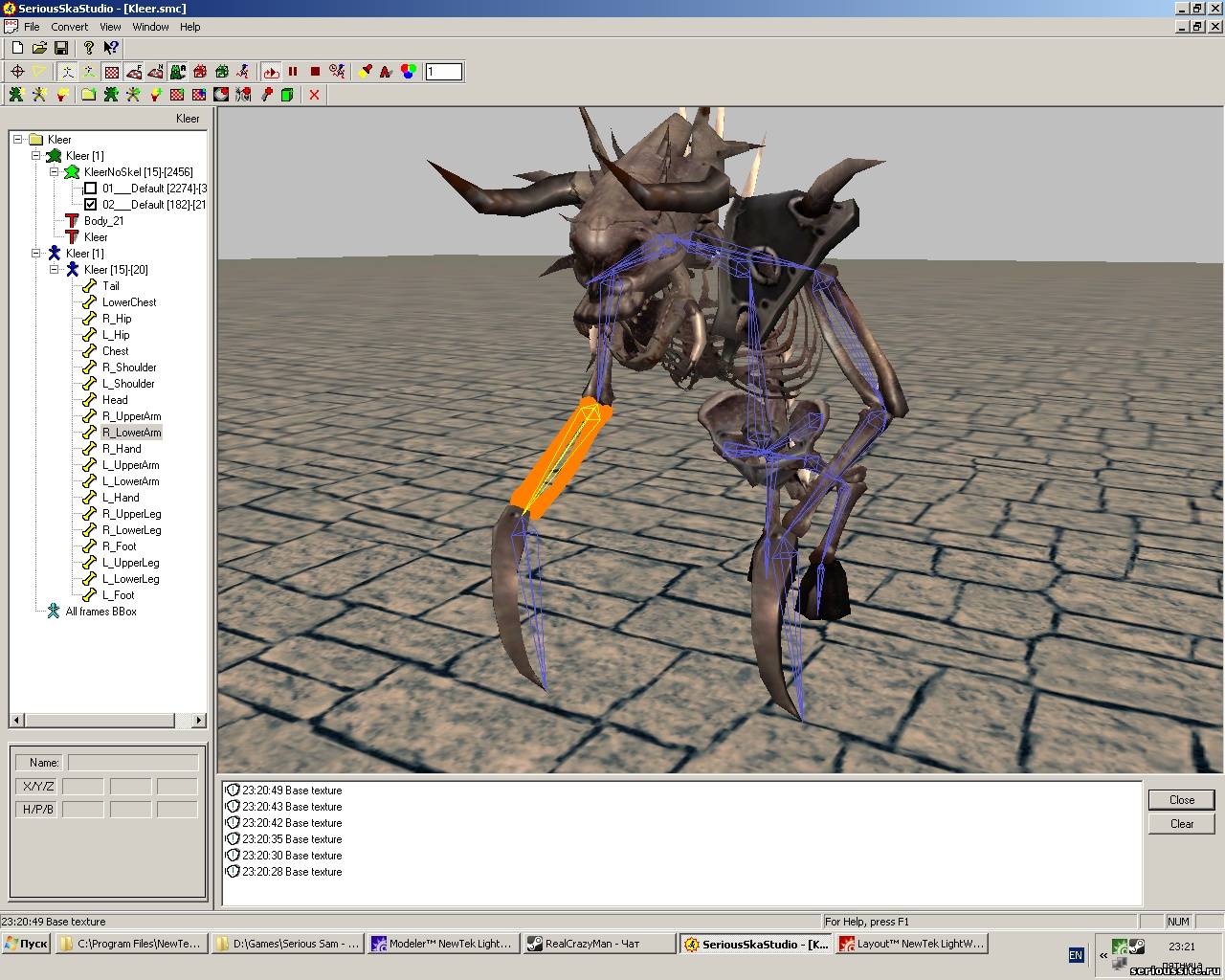Viewport: 1225px width, 980px height.
Task: Select the L_Foot bone
Action: [x=118, y=595]
